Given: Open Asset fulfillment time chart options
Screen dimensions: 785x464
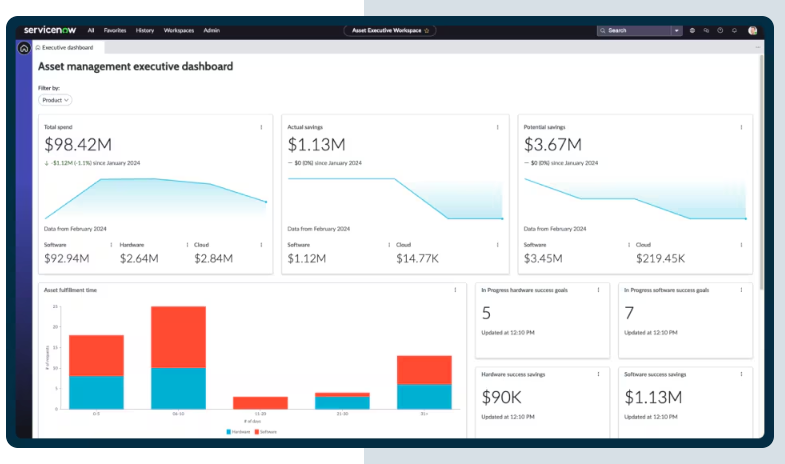Looking at the screenshot, I should (456, 290).
